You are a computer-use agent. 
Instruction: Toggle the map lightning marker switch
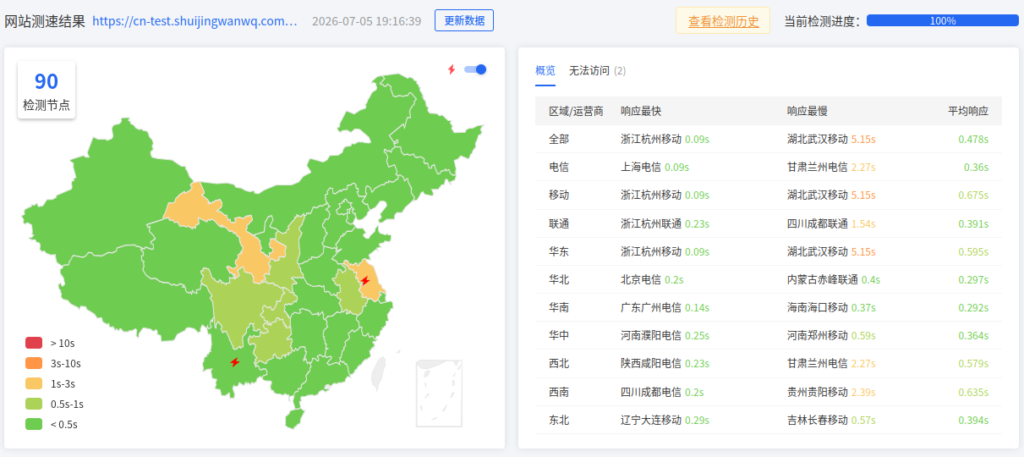click(475, 69)
